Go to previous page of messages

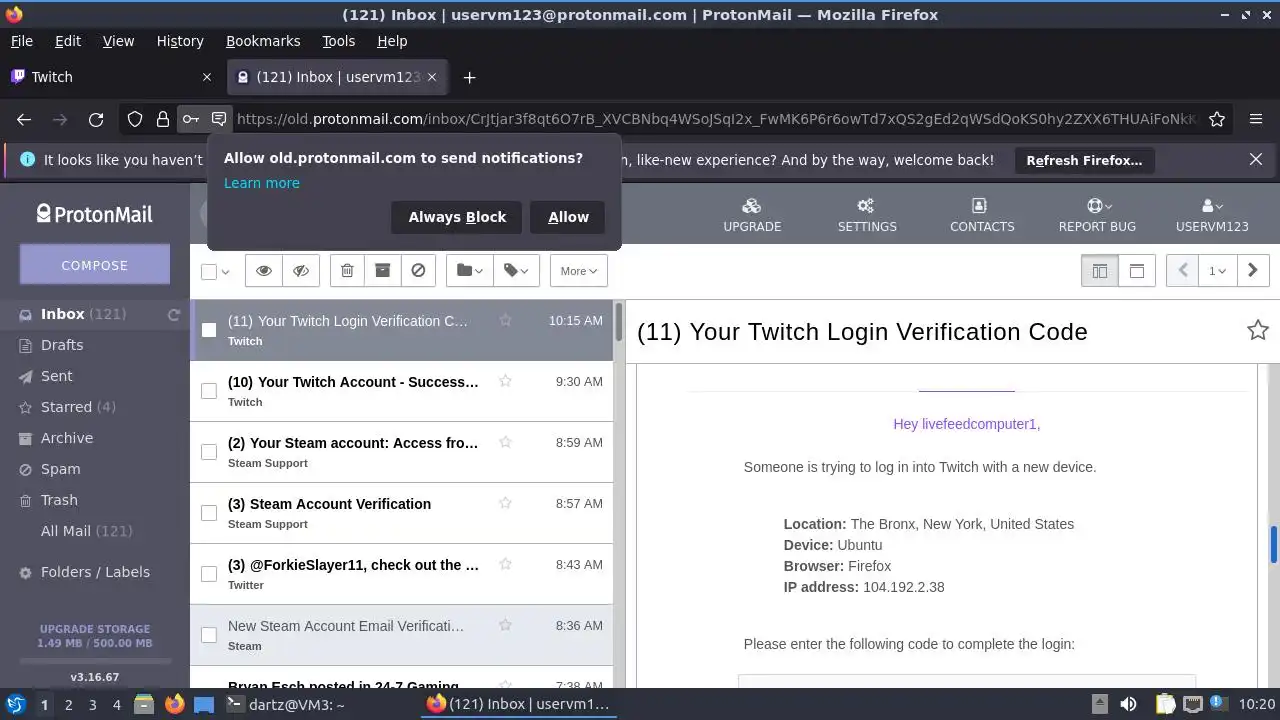1182,271
